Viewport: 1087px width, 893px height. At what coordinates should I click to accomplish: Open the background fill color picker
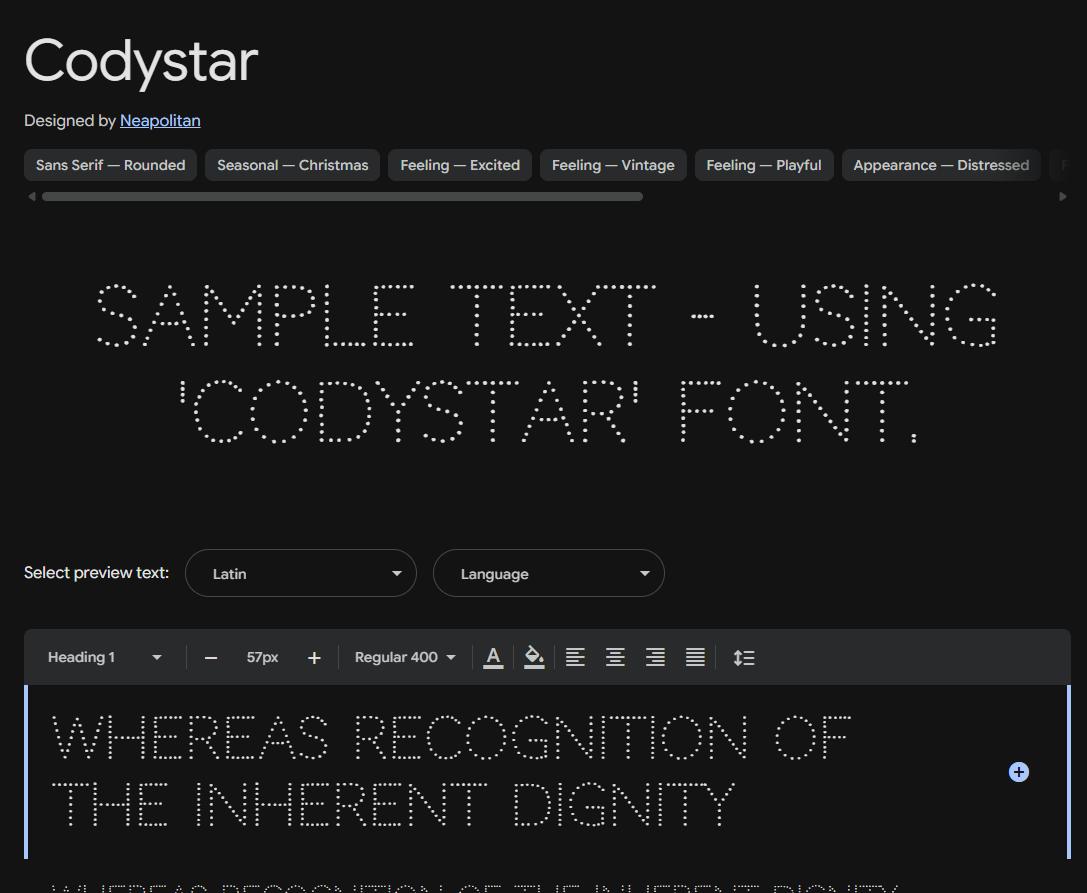tap(534, 657)
